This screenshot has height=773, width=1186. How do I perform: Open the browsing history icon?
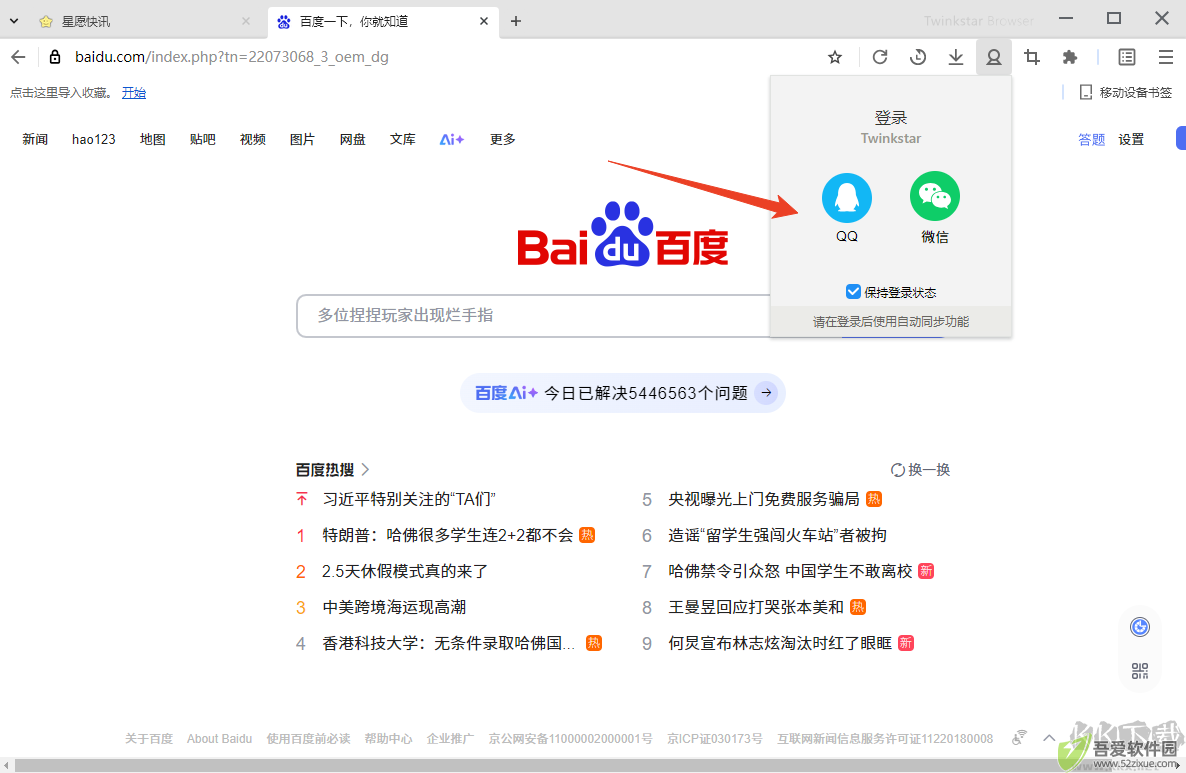pyautogui.click(x=917, y=57)
